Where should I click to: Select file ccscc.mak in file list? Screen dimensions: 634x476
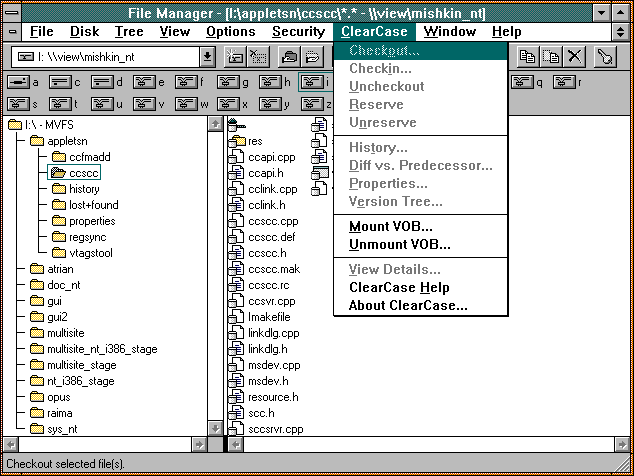(264, 269)
